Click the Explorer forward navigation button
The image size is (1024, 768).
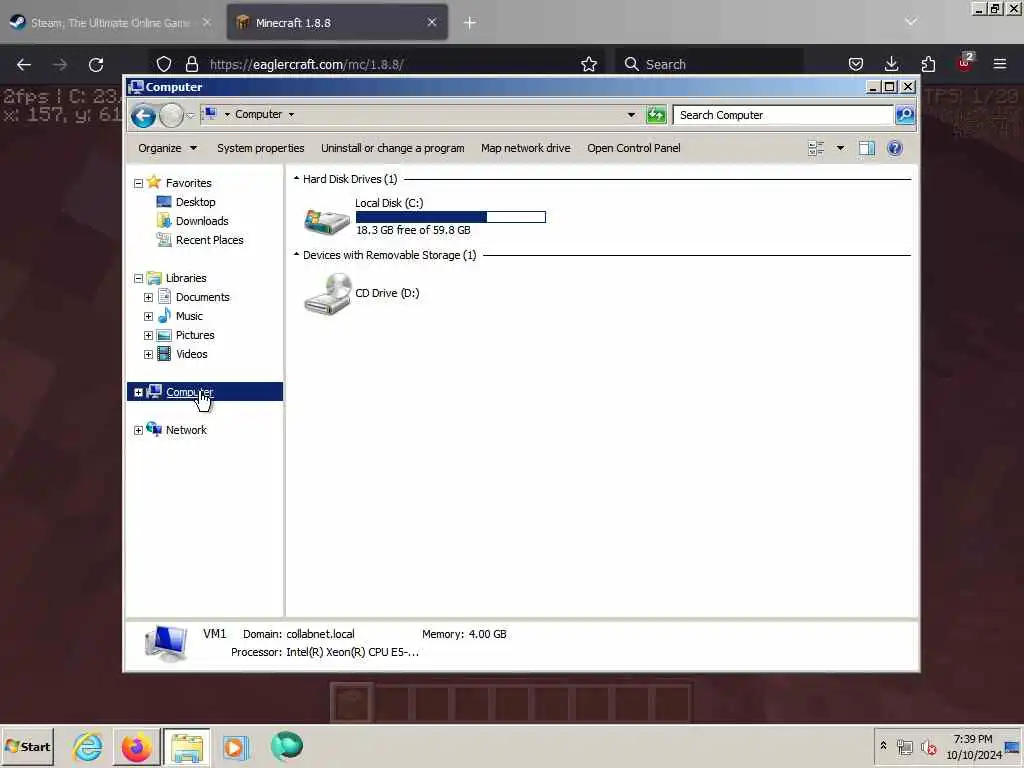coord(172,116)
